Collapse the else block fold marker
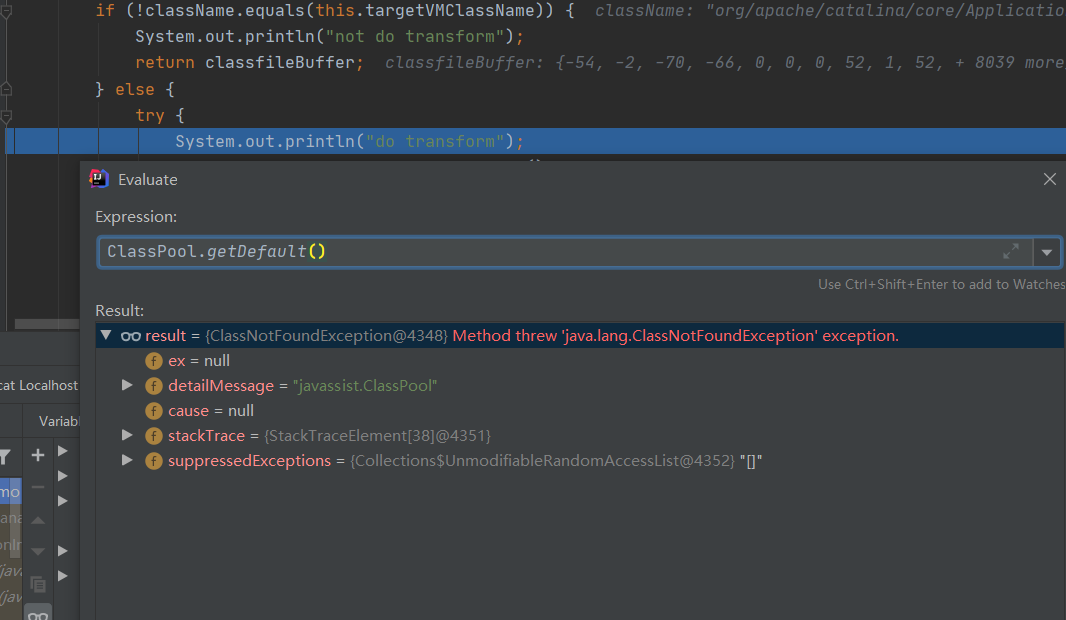This screenshot has width=1066, height=620. (6, 89)
